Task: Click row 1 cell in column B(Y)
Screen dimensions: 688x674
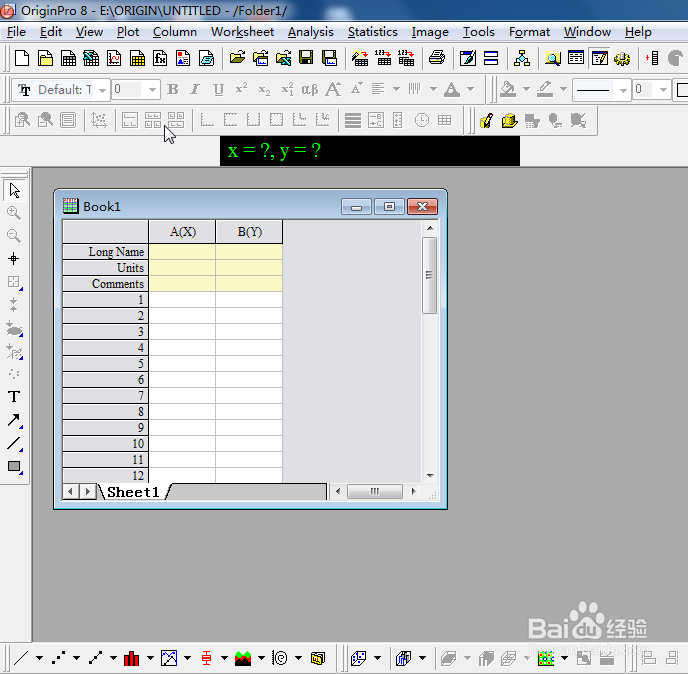Action: pos(249,300)
